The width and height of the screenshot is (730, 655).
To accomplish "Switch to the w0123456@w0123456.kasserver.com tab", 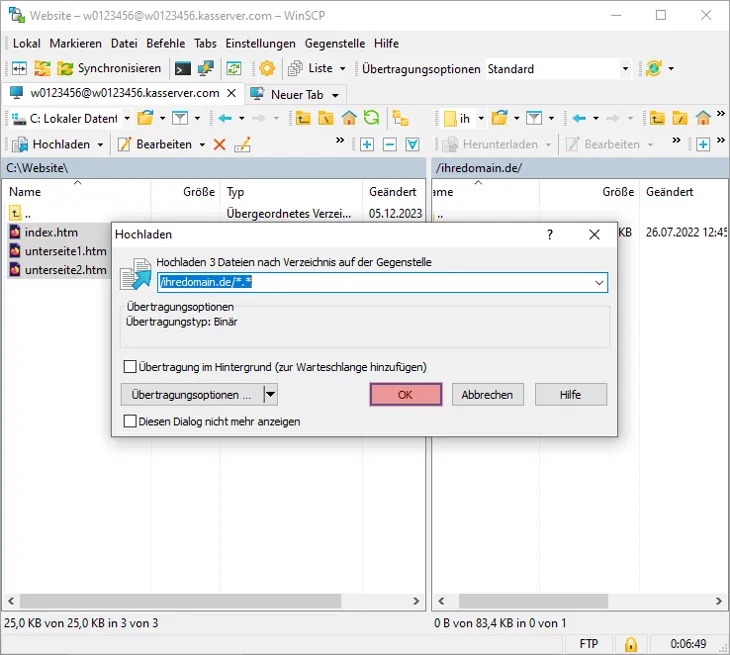I will coord(125,93).
